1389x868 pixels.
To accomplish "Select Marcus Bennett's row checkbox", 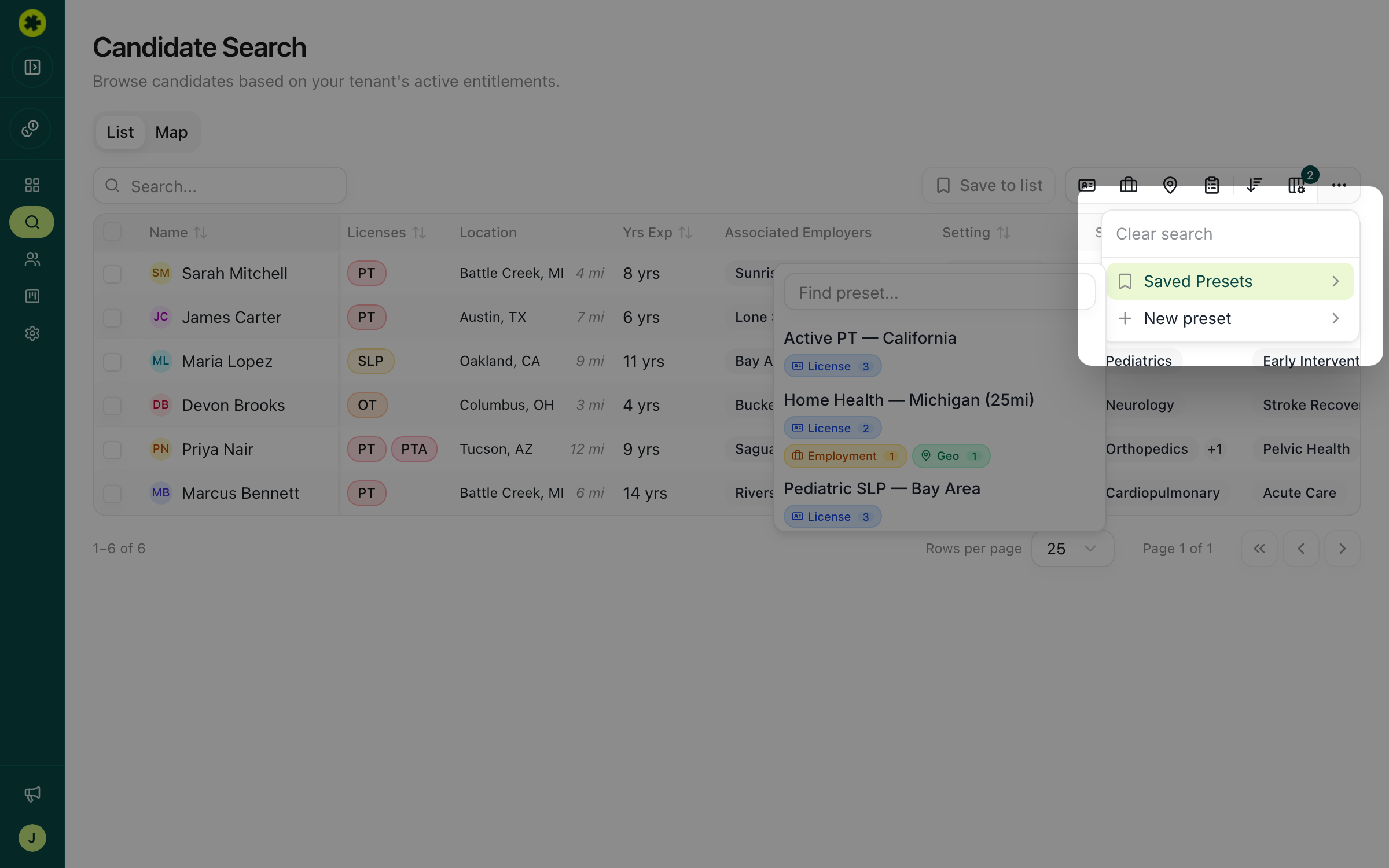I will click(x=112, y=494).
